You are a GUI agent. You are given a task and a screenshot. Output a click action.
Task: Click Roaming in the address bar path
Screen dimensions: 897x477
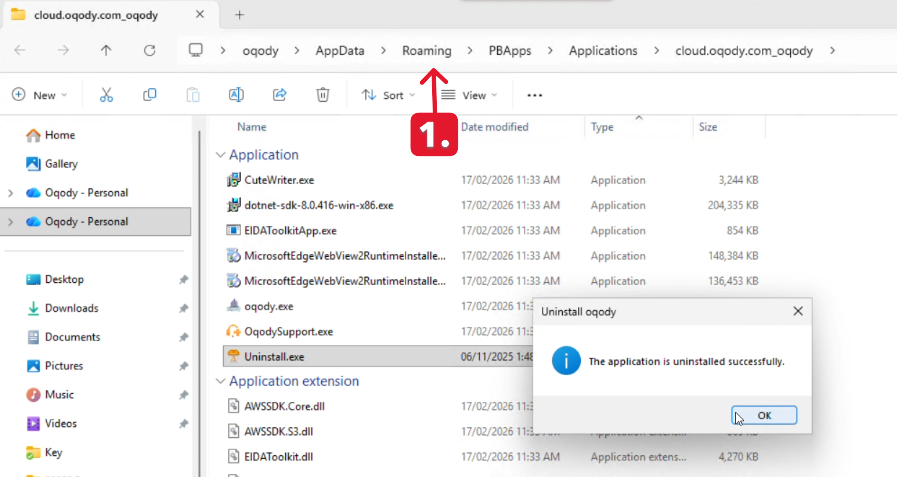pos(426,50)
